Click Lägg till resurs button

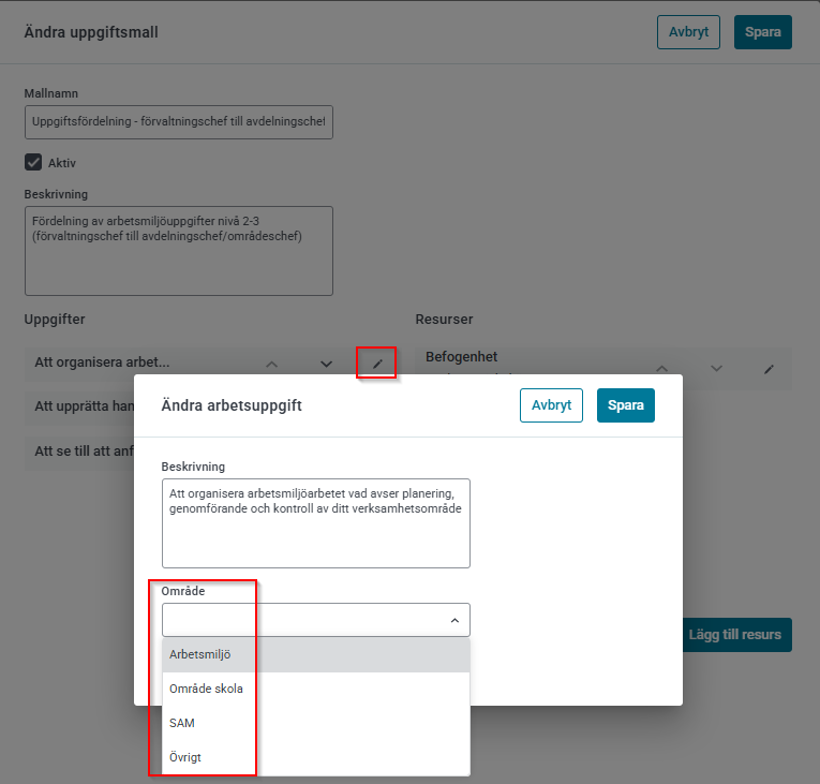pyautogui.click(x=737, y=635)
